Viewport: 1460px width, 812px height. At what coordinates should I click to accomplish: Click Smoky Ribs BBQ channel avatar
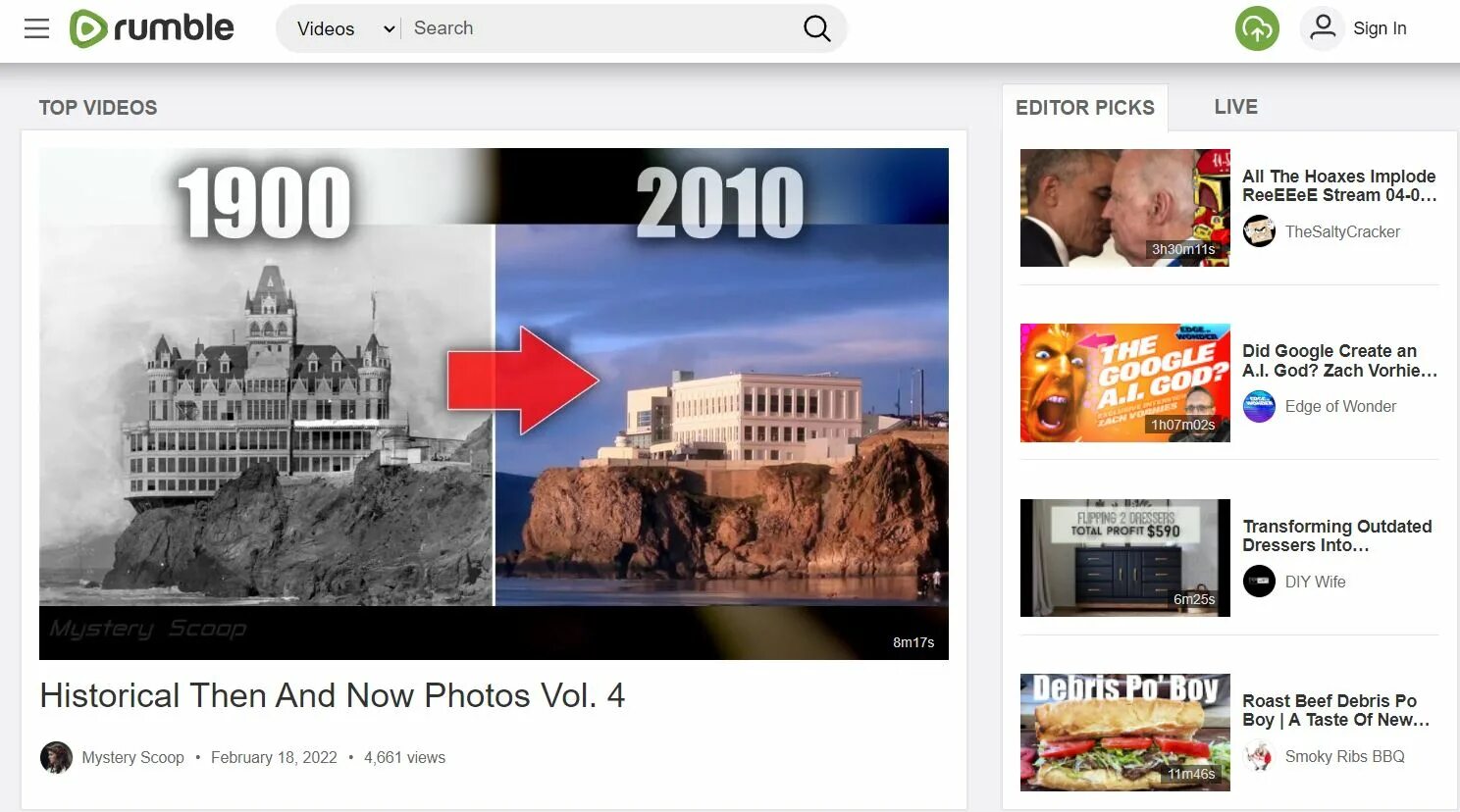1259,756
